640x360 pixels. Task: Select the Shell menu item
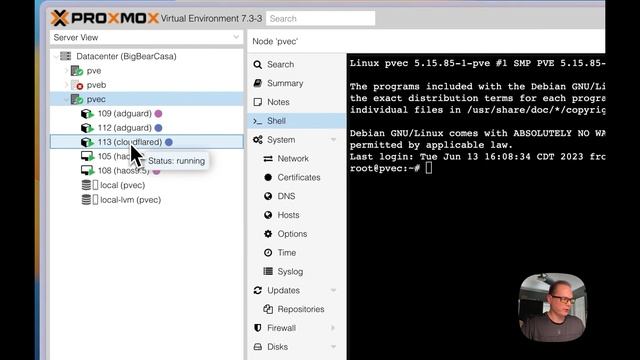point(297,121)
